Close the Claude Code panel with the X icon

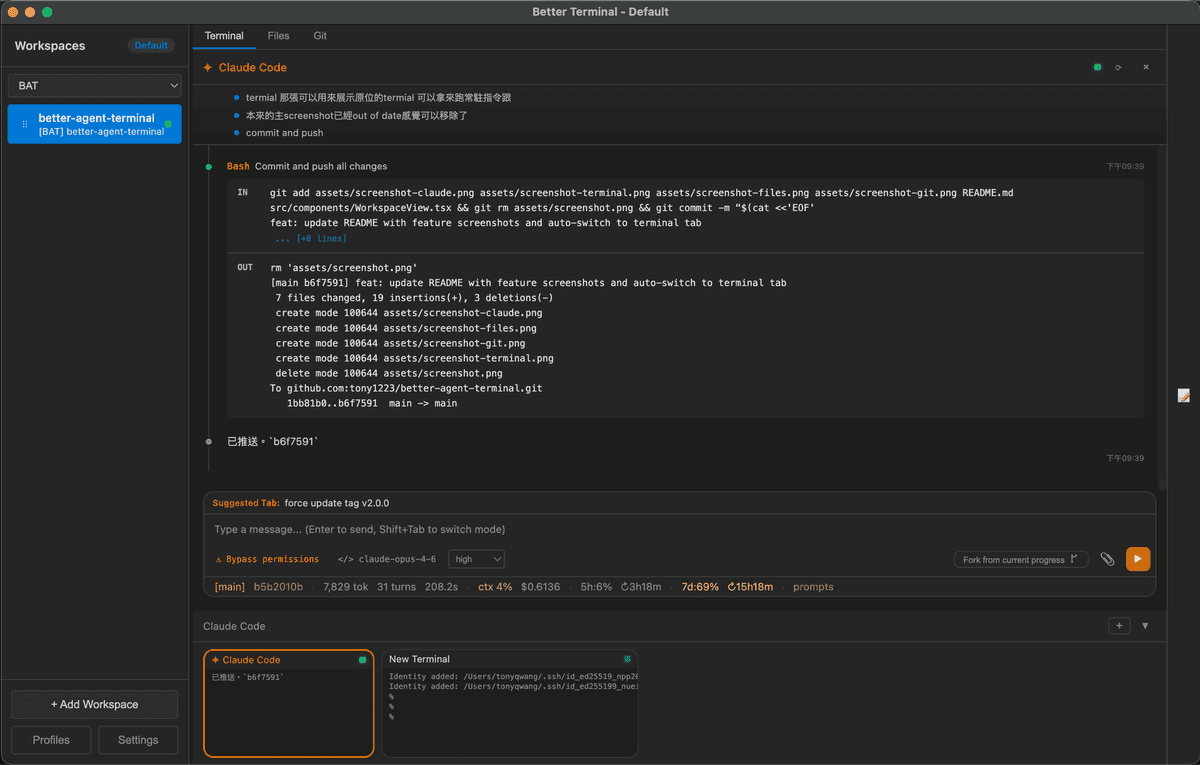coord(1146,67)
